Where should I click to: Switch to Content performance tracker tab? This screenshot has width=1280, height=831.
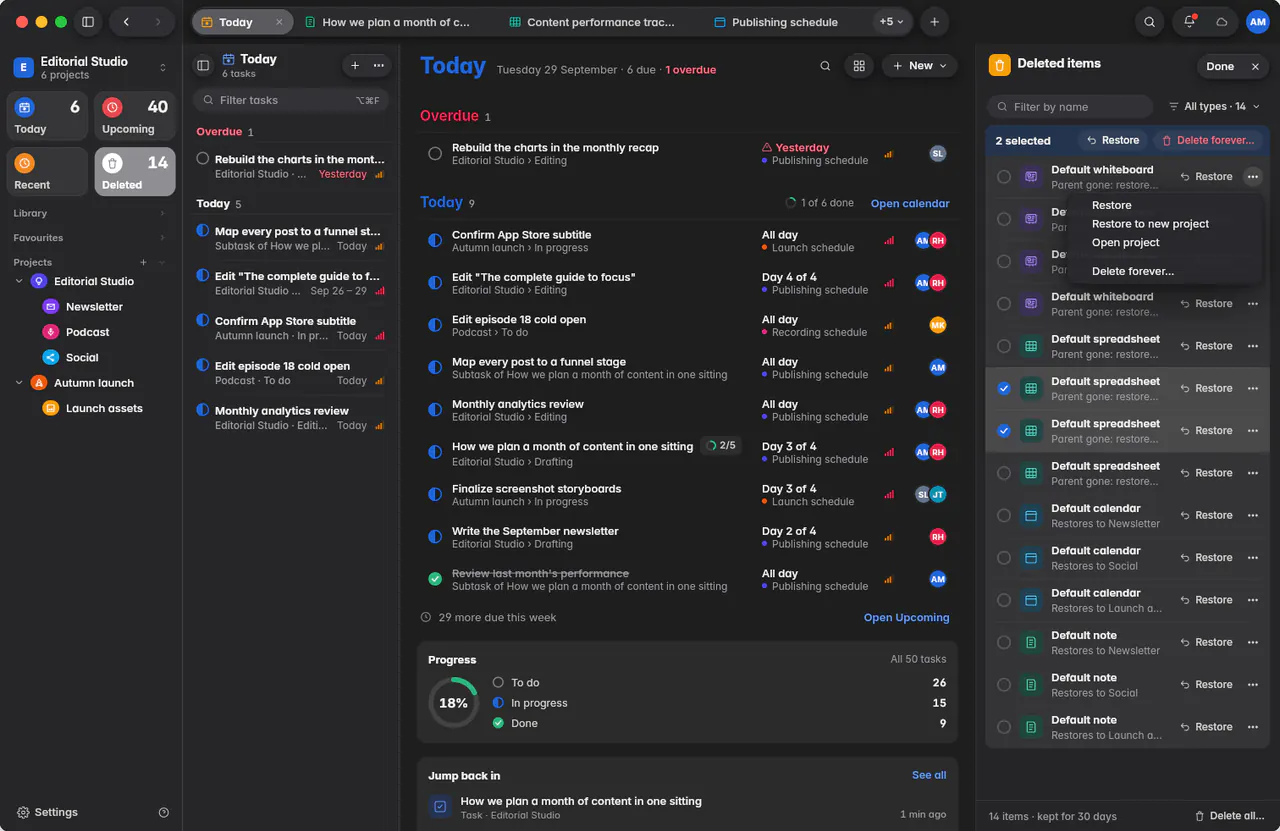click(591, 22)
